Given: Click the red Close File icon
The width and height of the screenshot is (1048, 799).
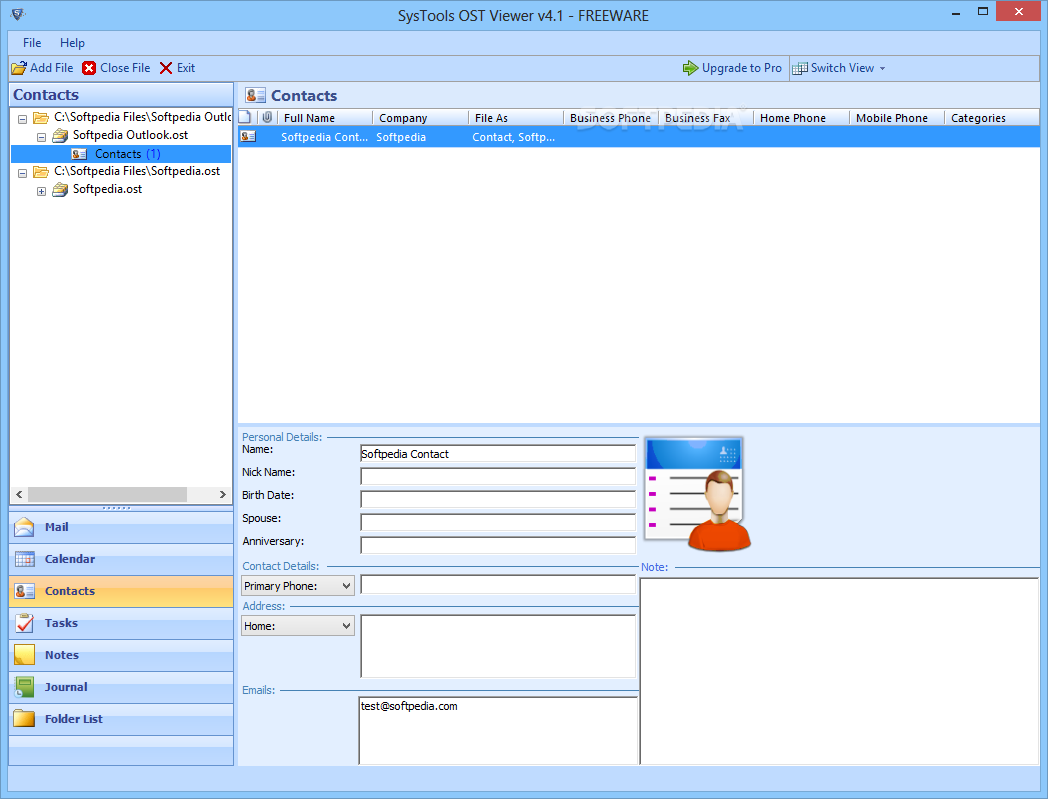Looking at the screenshot, I should tap(89, 68).
